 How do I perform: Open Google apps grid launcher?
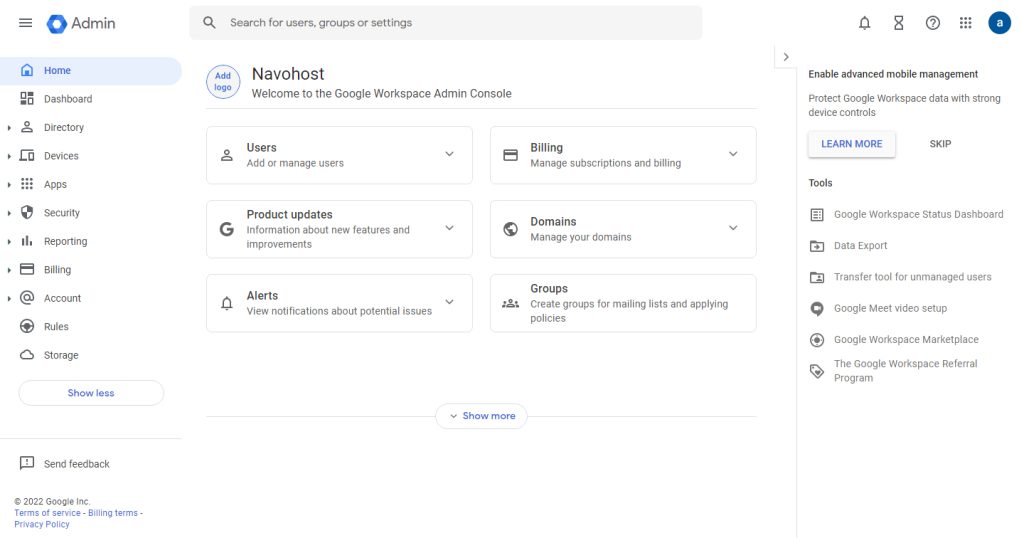[966, 23]
